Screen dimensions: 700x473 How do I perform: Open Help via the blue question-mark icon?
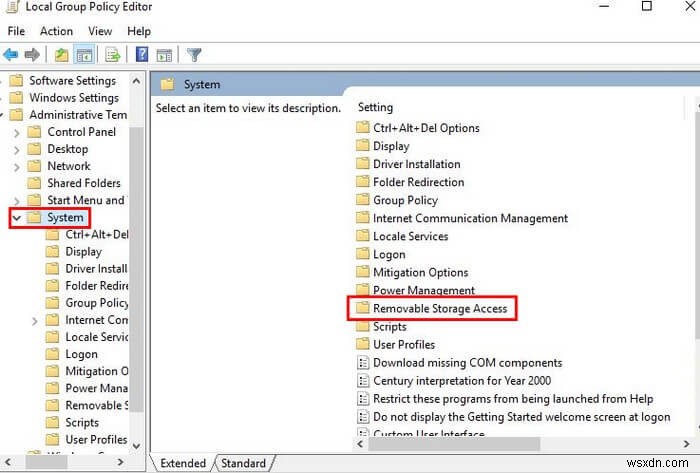pyautogui.click(x=141, y=55)
